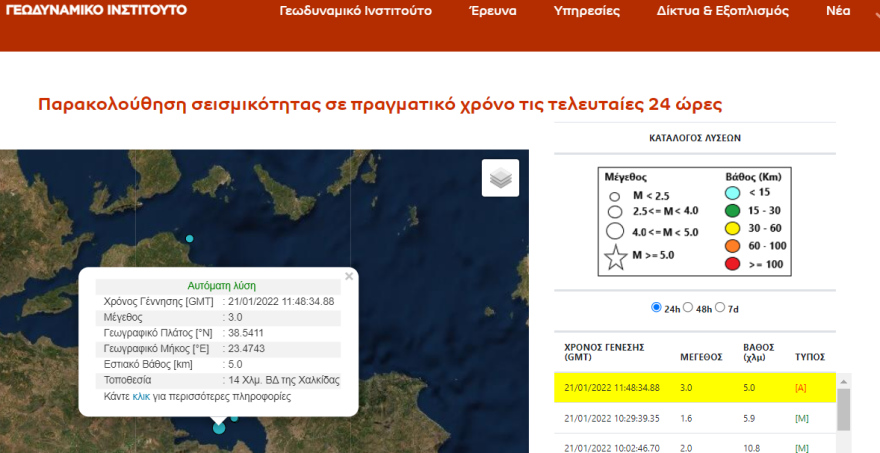Close the earthquake info popup
The height and width of the screenshot is (453, 880).
click(x=349, y=276)
